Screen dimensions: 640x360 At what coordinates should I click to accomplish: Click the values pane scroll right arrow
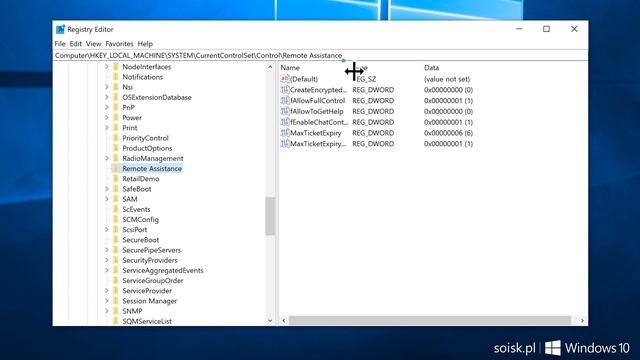tap(582, 321)
